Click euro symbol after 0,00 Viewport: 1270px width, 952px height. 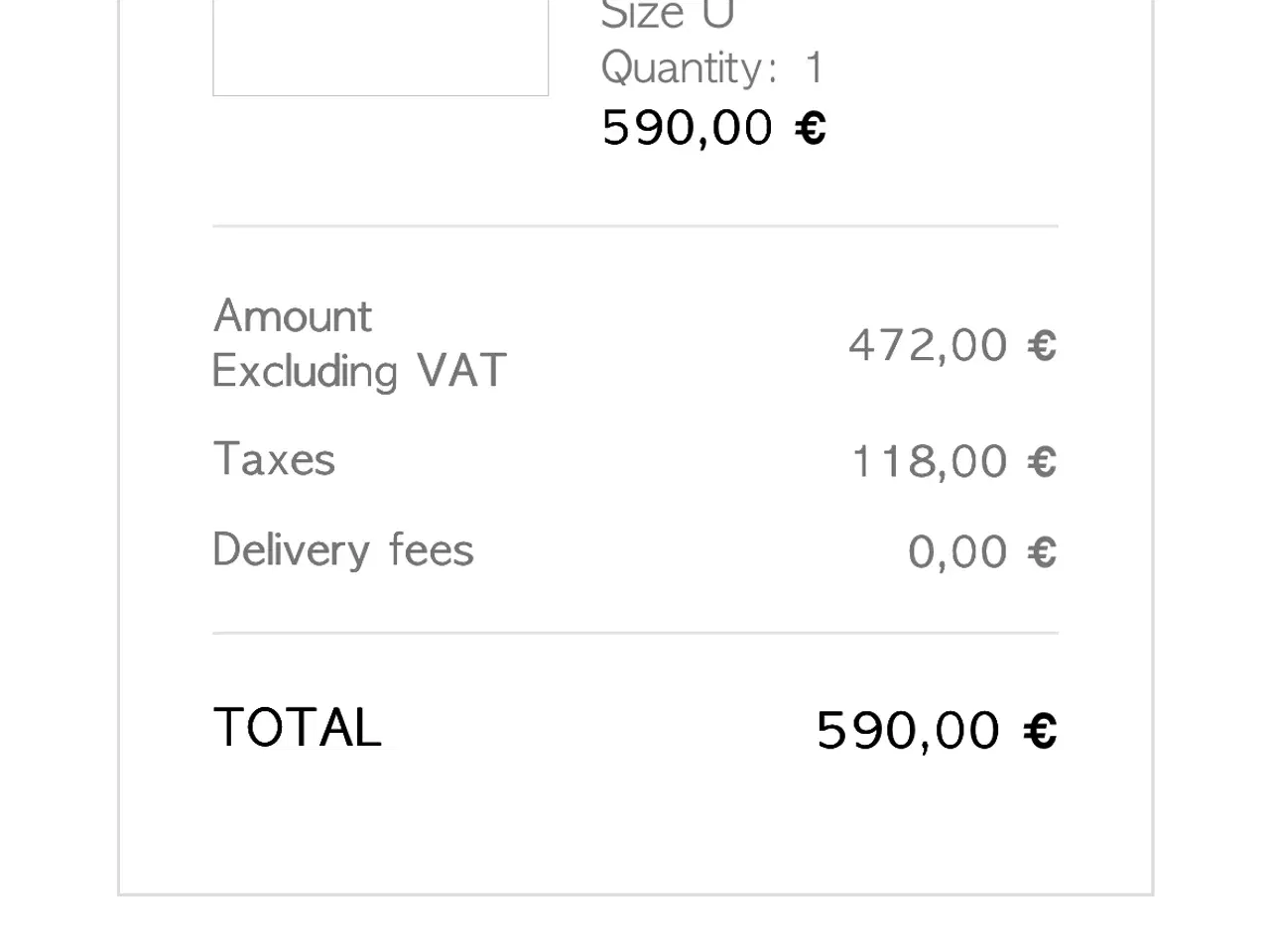(1042, 552)
